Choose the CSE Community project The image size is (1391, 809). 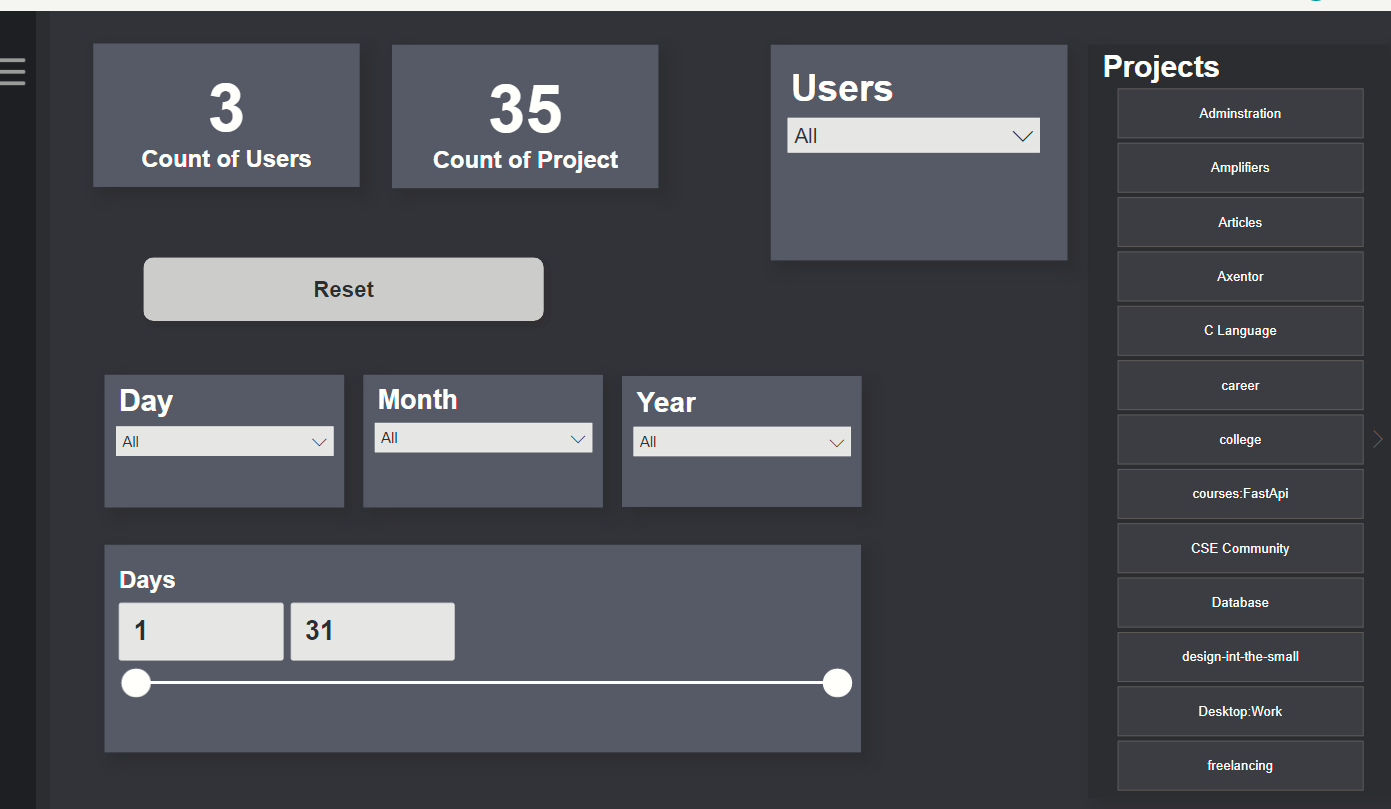tap(1239, 548)
